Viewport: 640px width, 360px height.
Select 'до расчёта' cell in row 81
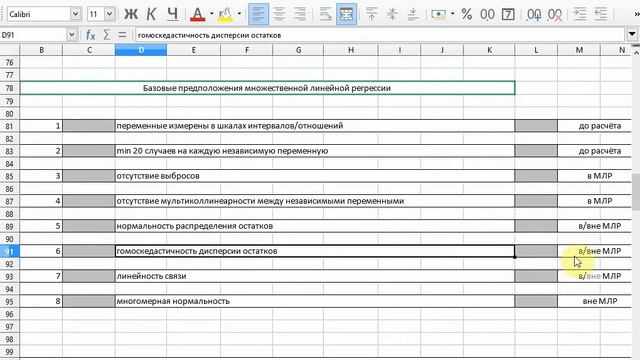(595, 126)
